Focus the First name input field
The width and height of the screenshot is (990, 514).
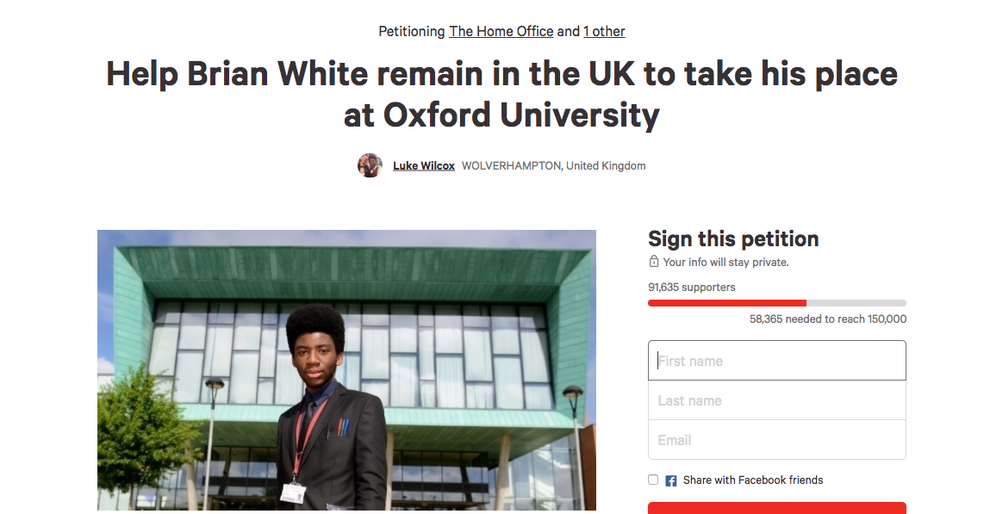point(777,361)
